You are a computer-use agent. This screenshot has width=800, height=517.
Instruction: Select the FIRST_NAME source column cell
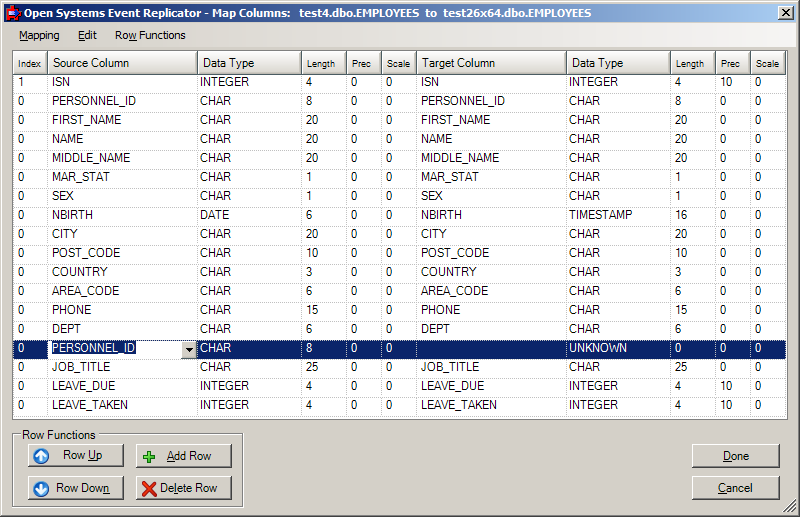[122, 120]
